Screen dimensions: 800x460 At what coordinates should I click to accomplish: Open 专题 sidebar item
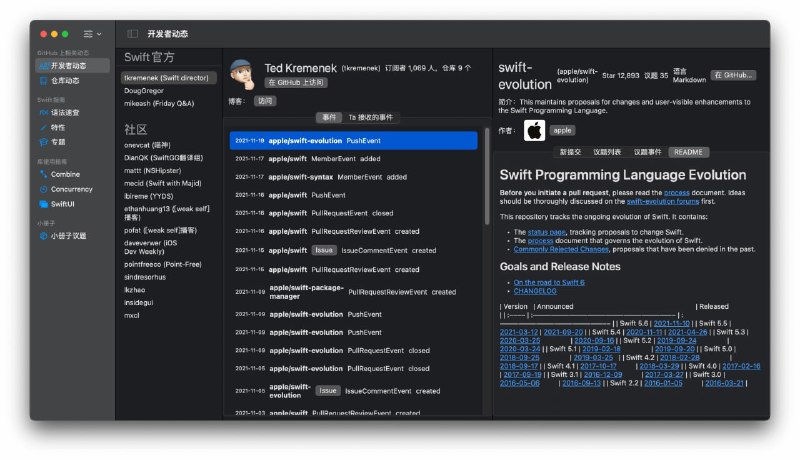click(x=72, y=142)
